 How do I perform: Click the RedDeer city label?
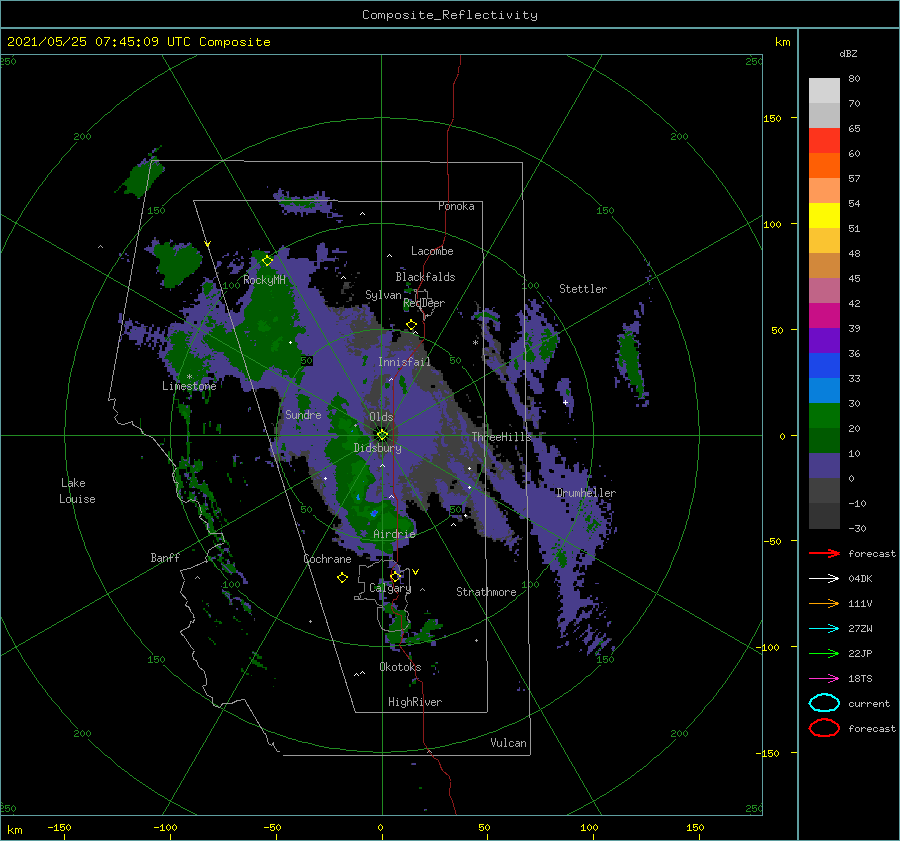424,303
